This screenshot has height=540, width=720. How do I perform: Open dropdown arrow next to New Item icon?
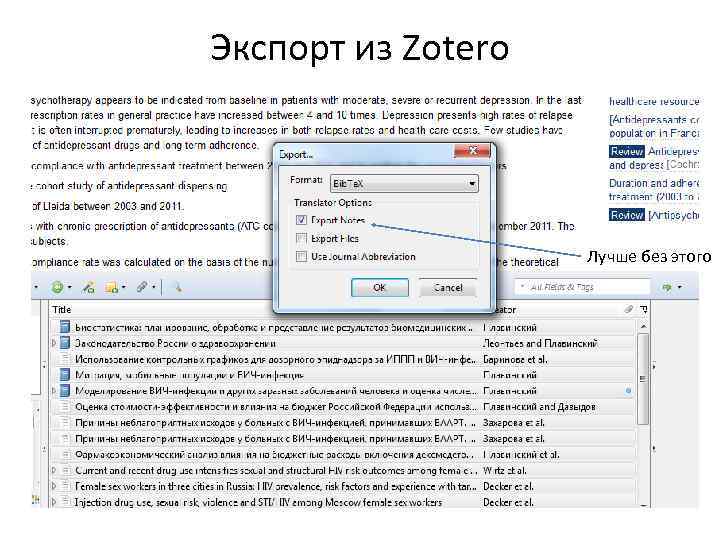[x=70, y=288]
